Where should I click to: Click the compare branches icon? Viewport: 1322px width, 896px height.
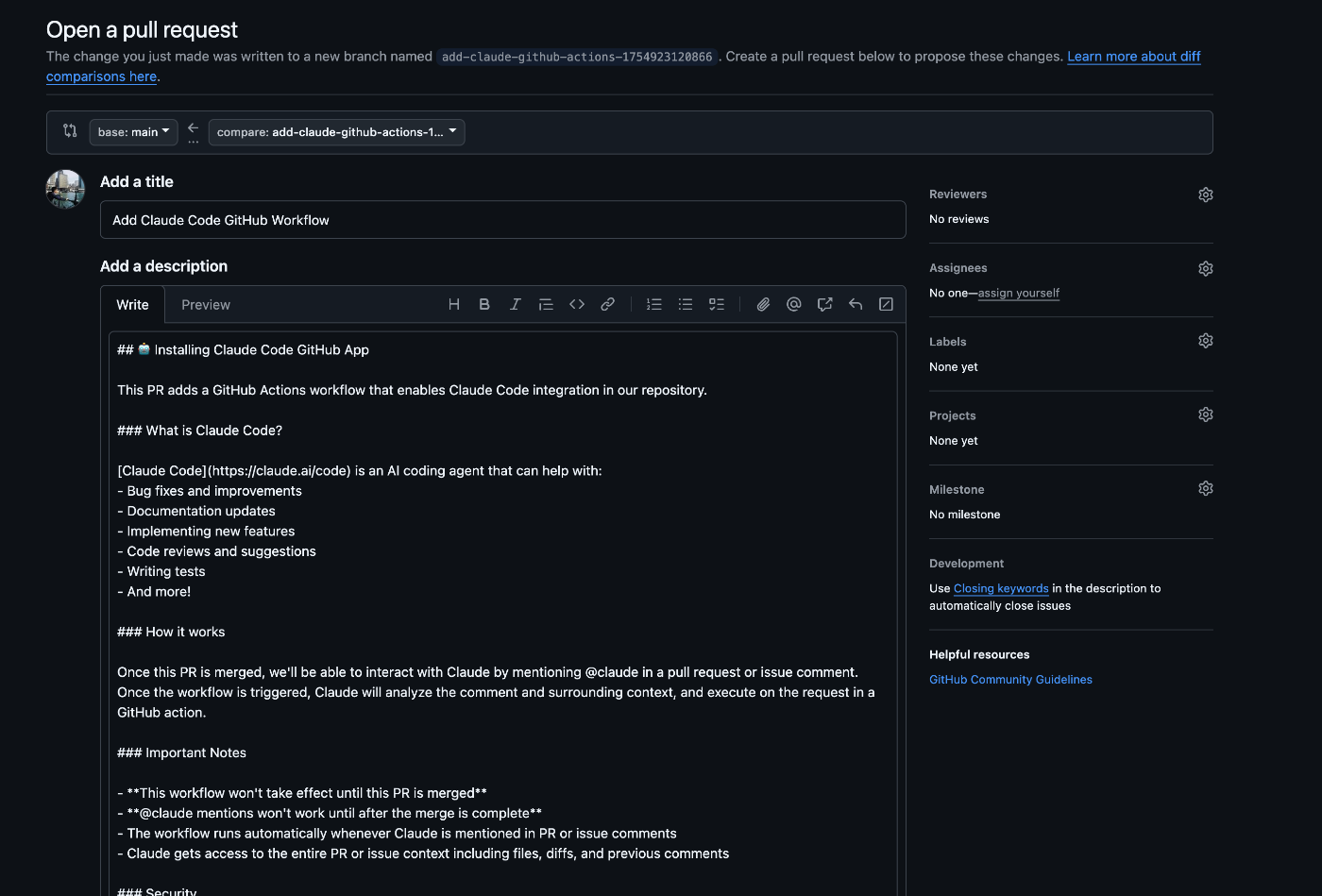70,131
